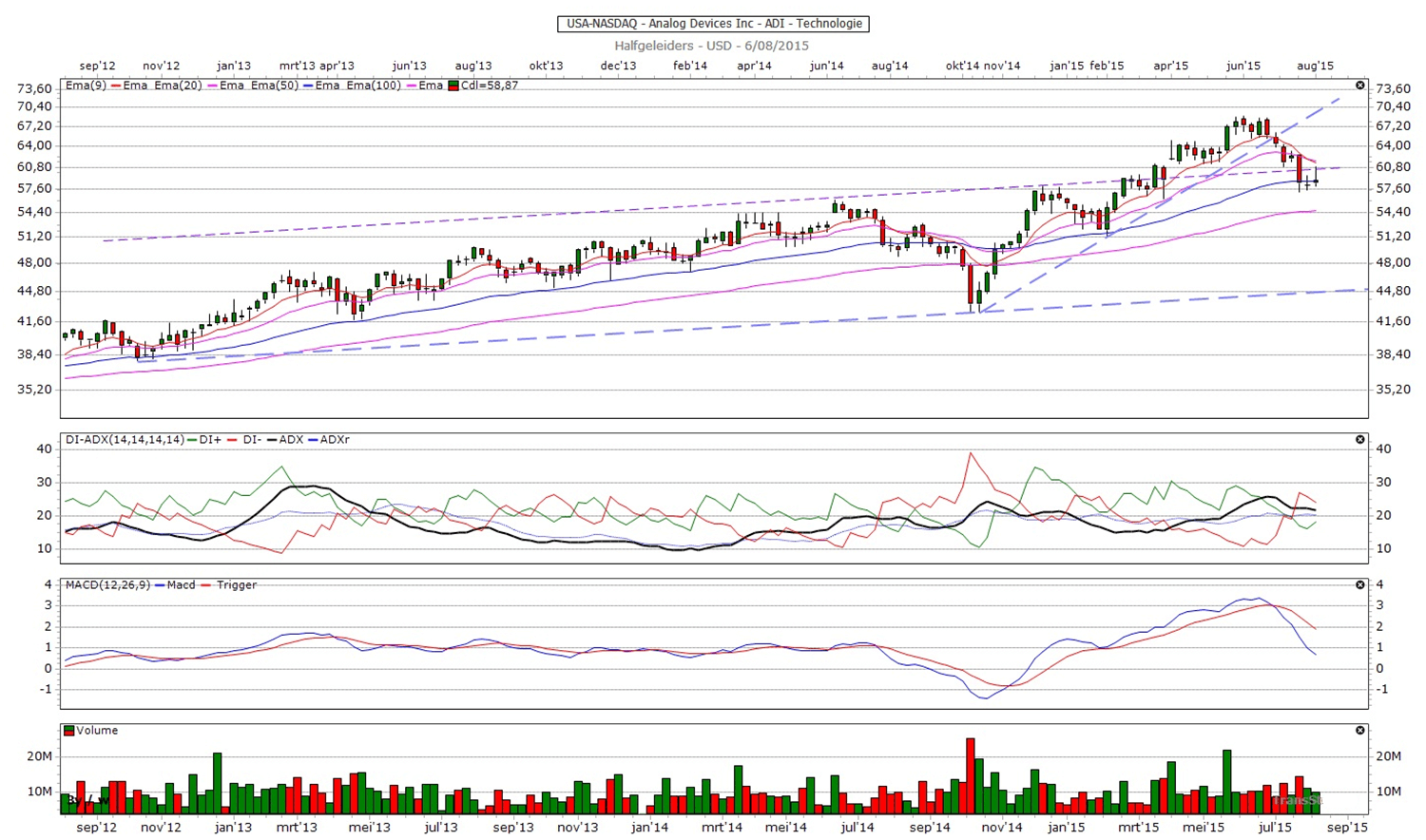The width and height of the screenshot is (1426, 840).
Task: Click the 20M label on left volume axis
Action: [x=39, y=756]
